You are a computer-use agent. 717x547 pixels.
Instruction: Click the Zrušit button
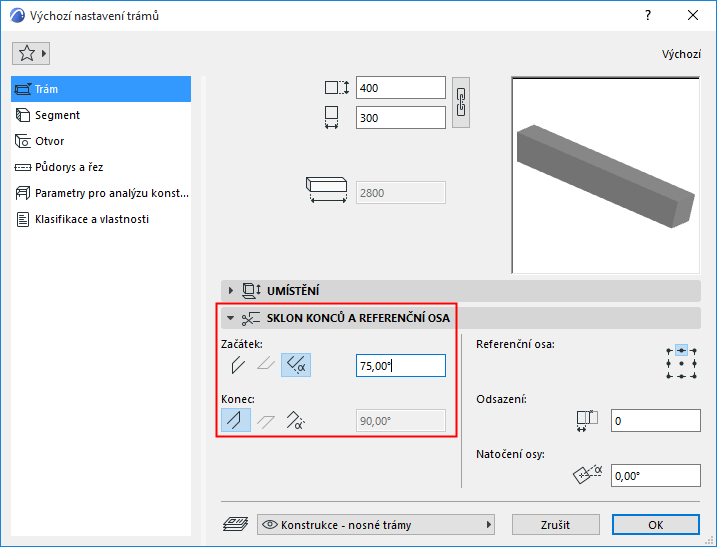point(556,525)
